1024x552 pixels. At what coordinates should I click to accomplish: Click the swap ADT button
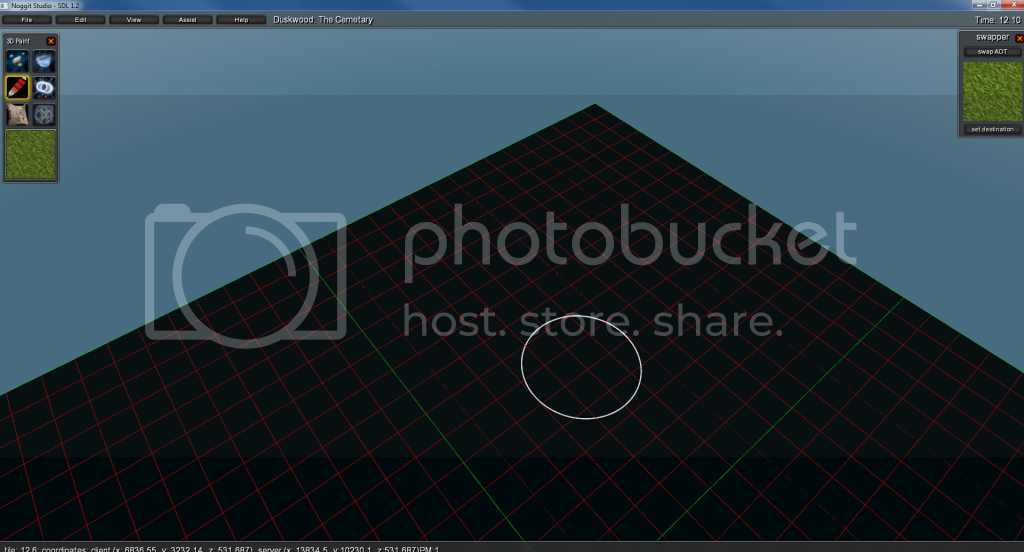(x=992, y=52)
